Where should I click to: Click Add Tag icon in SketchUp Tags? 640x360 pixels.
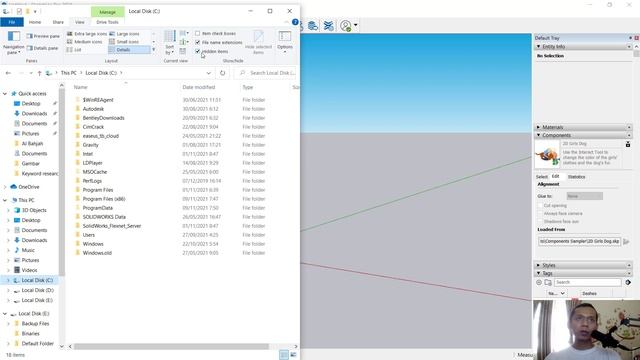539,282
